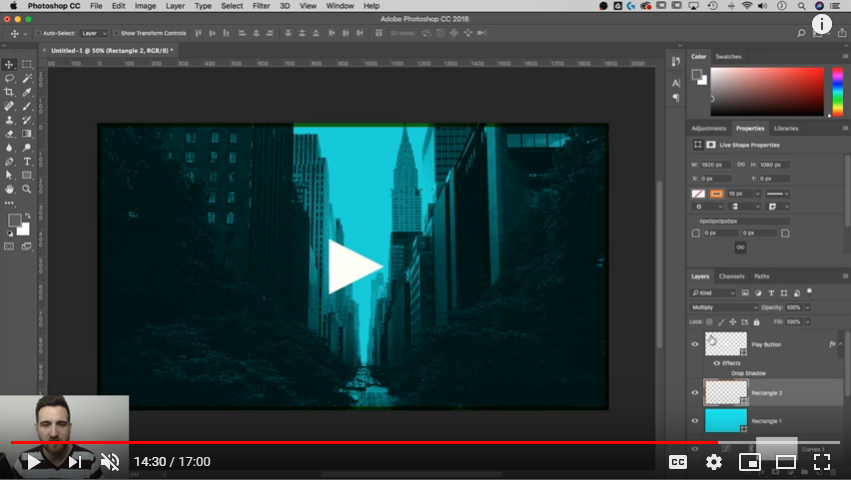This screenshot has width=851, height=480.
Task: Open the miniplayer
Action: (750, 462)
